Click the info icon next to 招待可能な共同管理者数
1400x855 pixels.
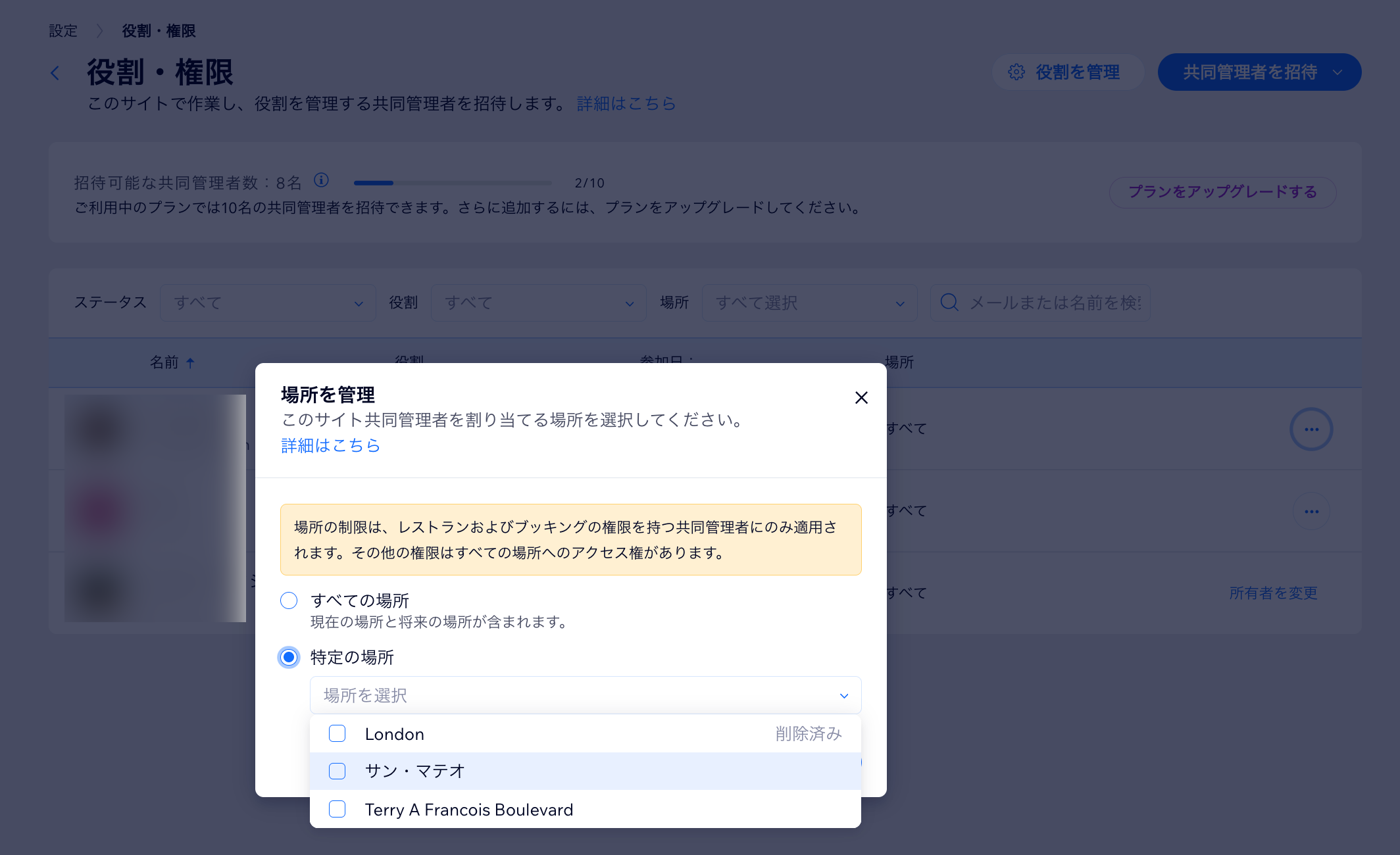(322, 181)
